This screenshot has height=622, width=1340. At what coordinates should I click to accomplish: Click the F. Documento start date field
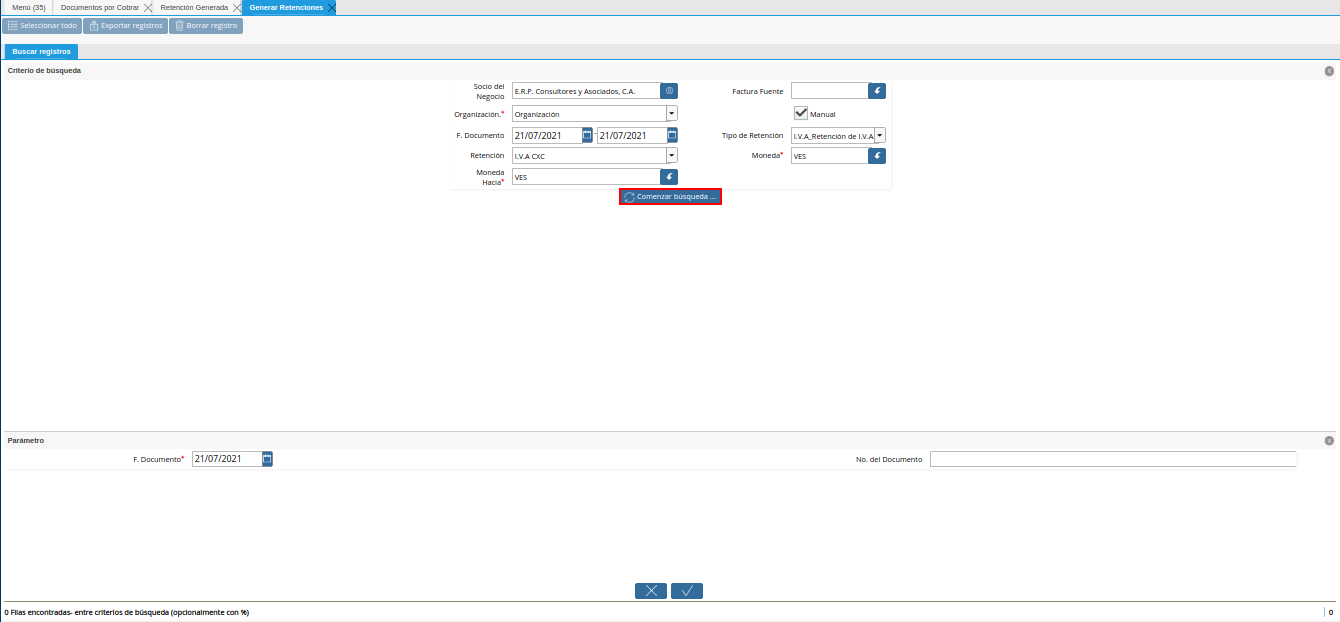tap(547, 135)
